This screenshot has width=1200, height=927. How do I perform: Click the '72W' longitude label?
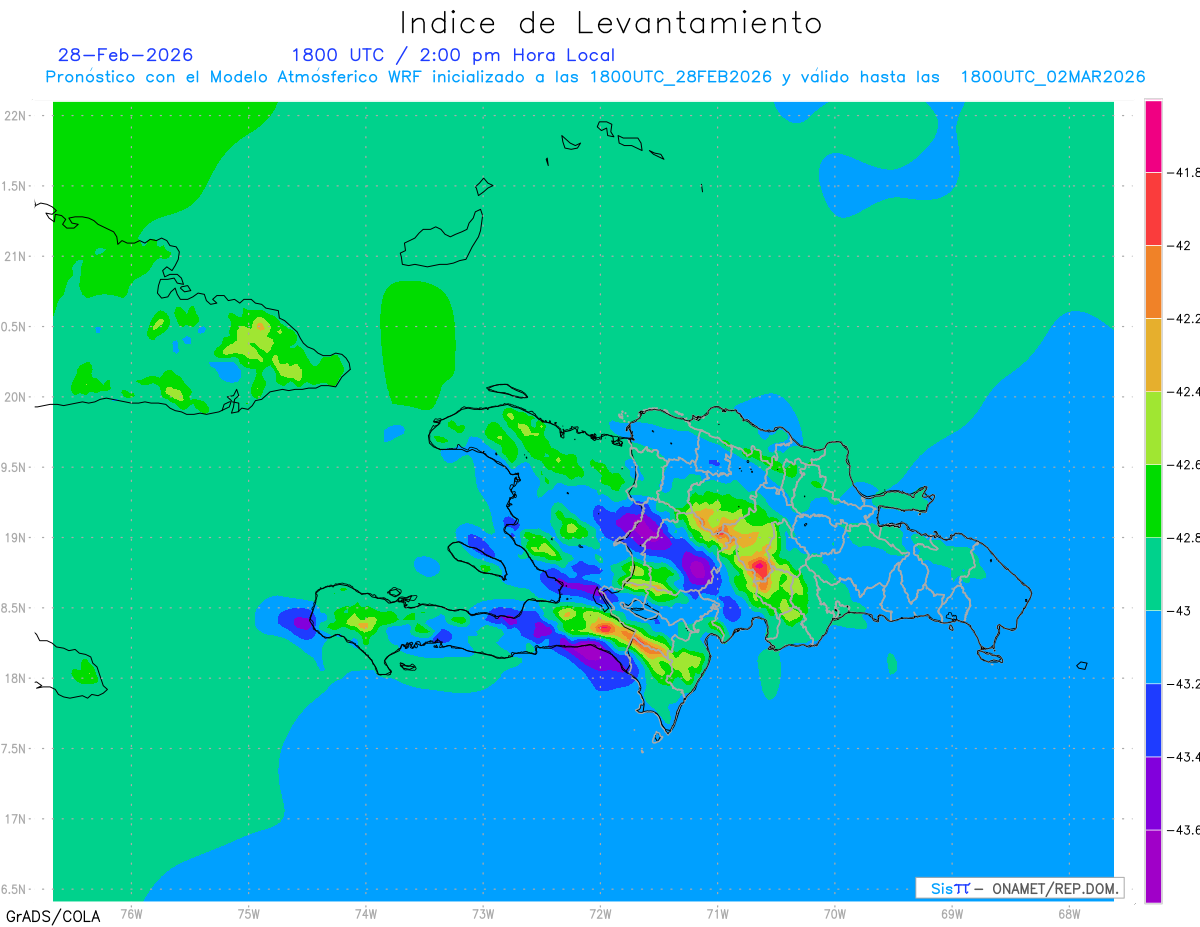[600, 913]
